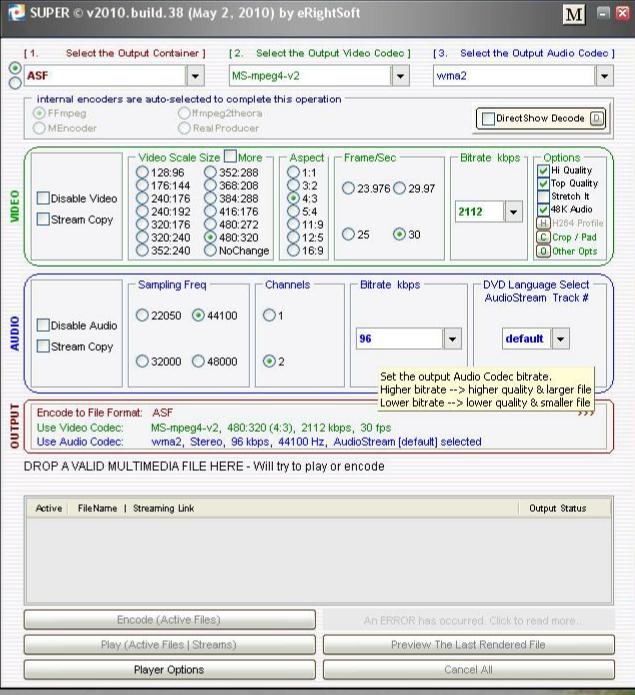The height and width of the screenshot is (695, 635).
Task: Click the Encode (Active Files) button
Action: (x=170, y=620)
